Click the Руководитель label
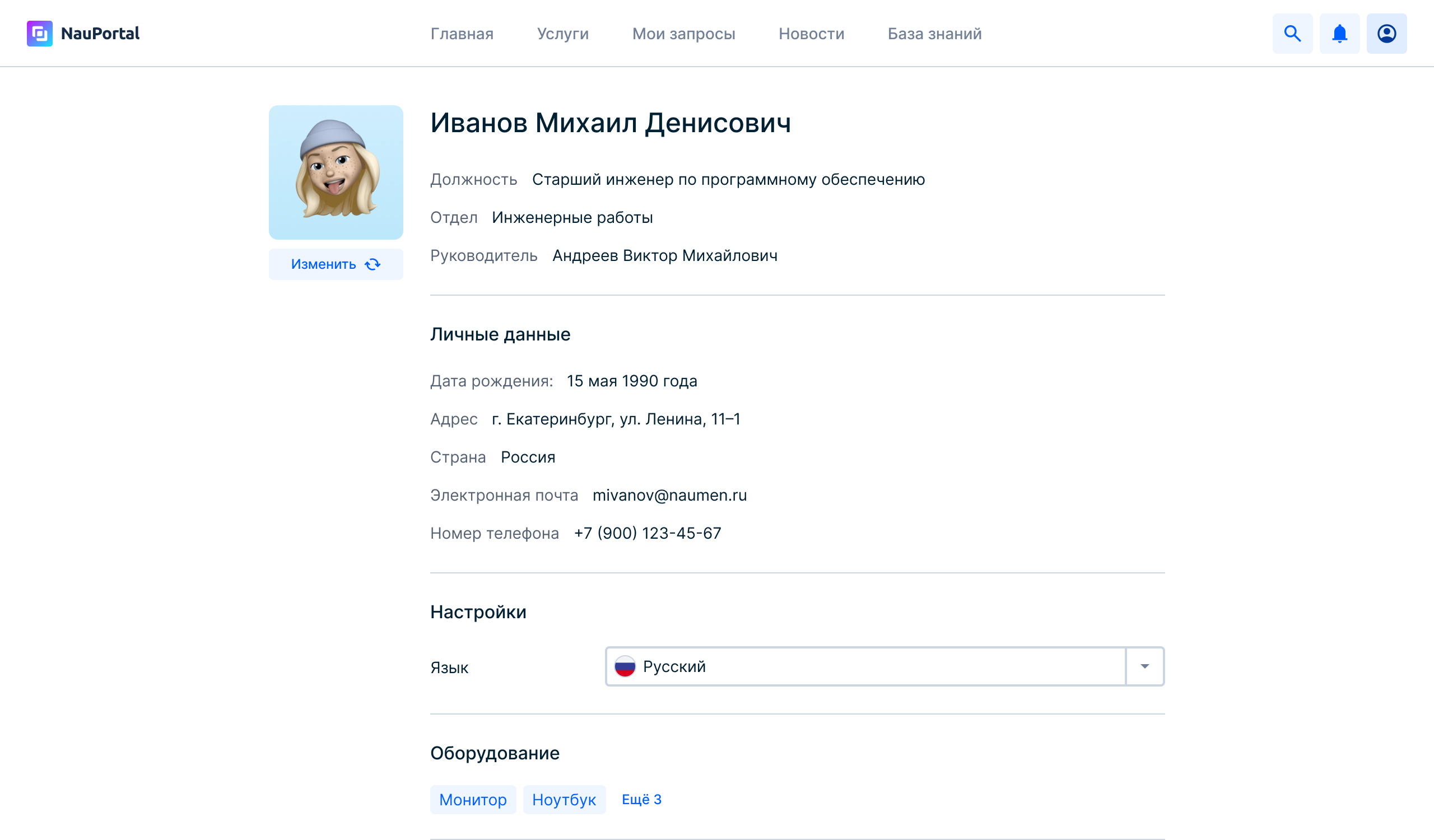Screen dimensions: 1434x840 (483, 256)
